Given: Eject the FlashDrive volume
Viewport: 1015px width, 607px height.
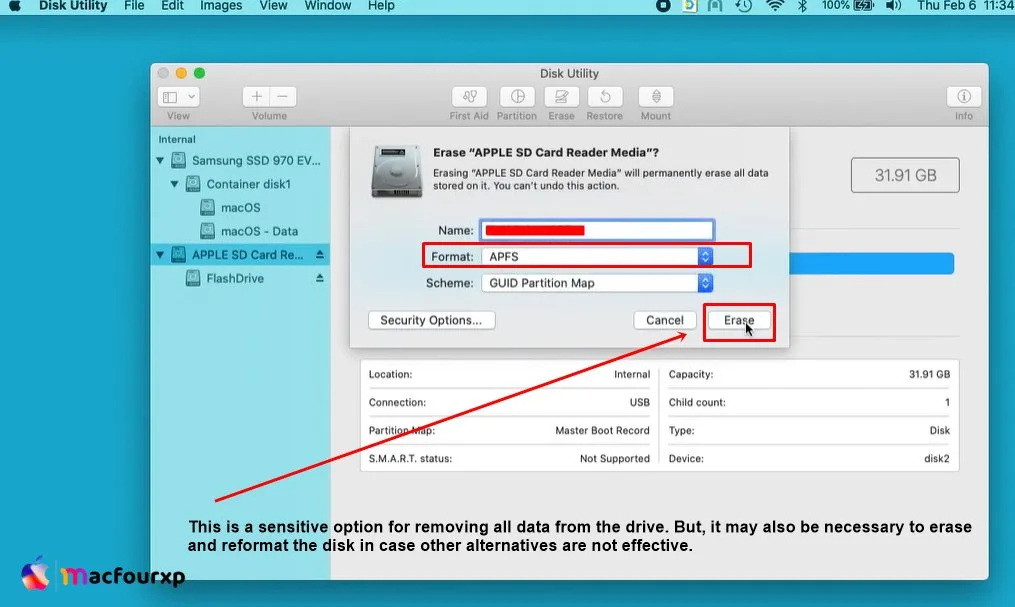Looking at the screenshot, I should (x=320, y=278).
